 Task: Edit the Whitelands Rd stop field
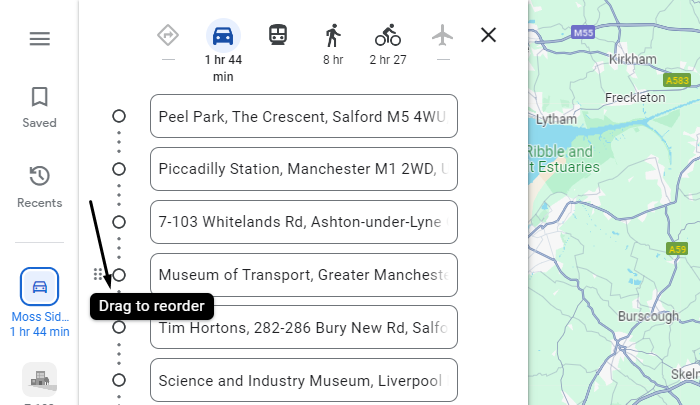(304, 222)
